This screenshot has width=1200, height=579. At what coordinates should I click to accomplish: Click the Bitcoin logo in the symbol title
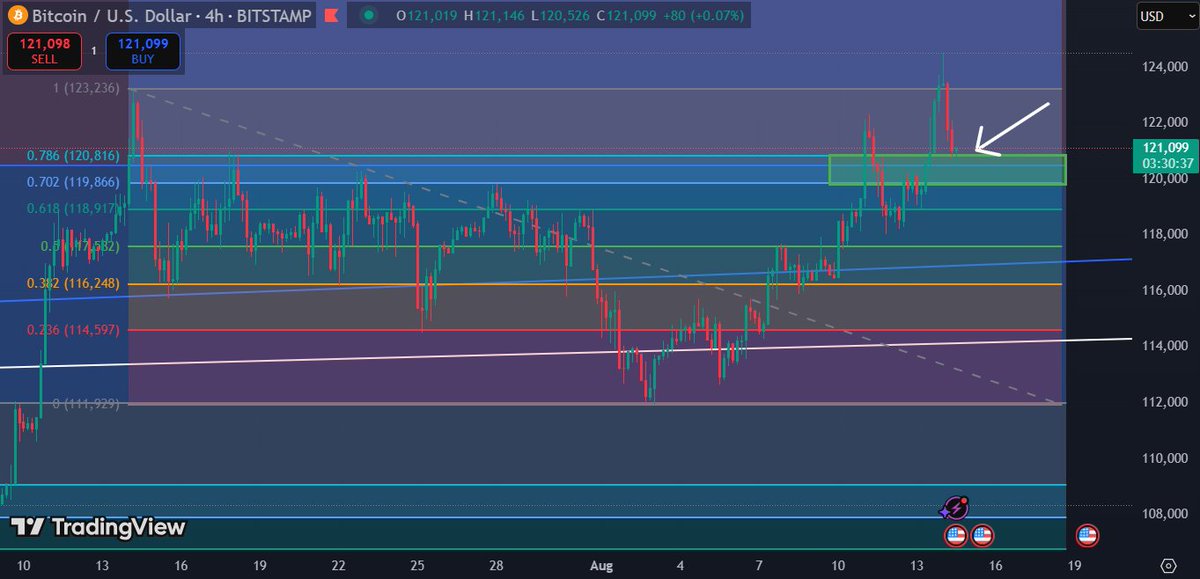click(x=16, y=15)
